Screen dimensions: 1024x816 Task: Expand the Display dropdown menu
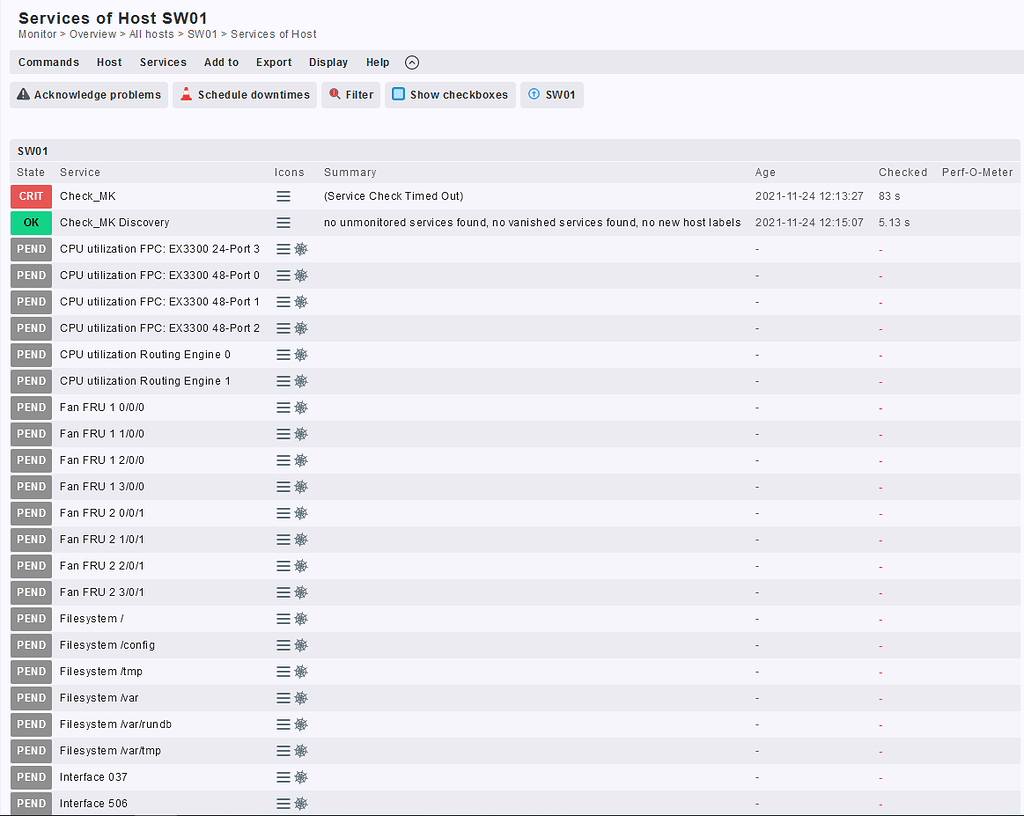328,62
